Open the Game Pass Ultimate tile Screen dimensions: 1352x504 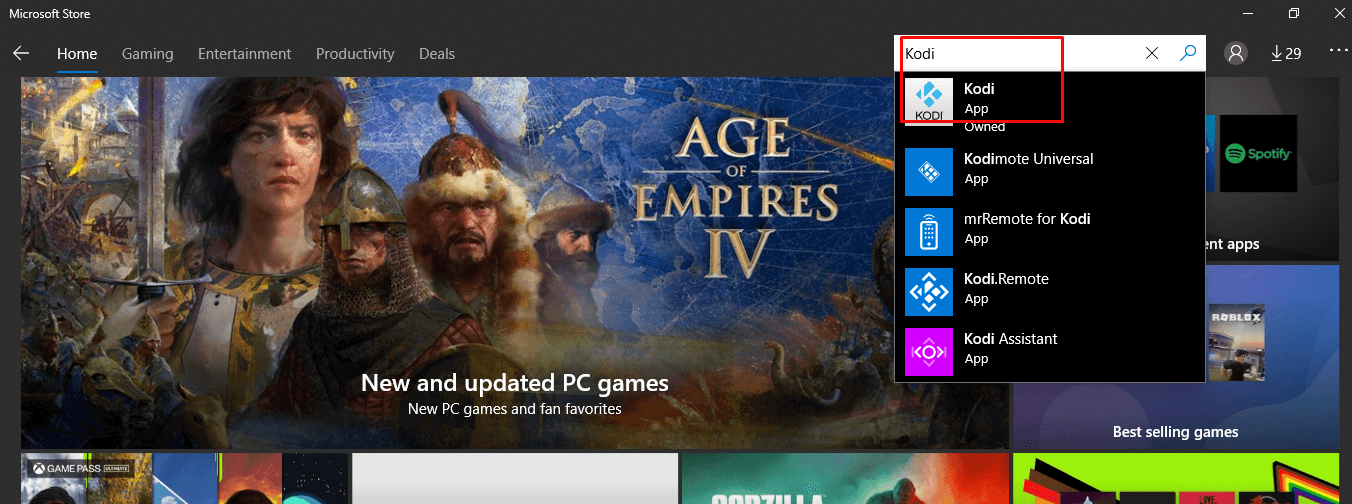[x=184, y=478]
